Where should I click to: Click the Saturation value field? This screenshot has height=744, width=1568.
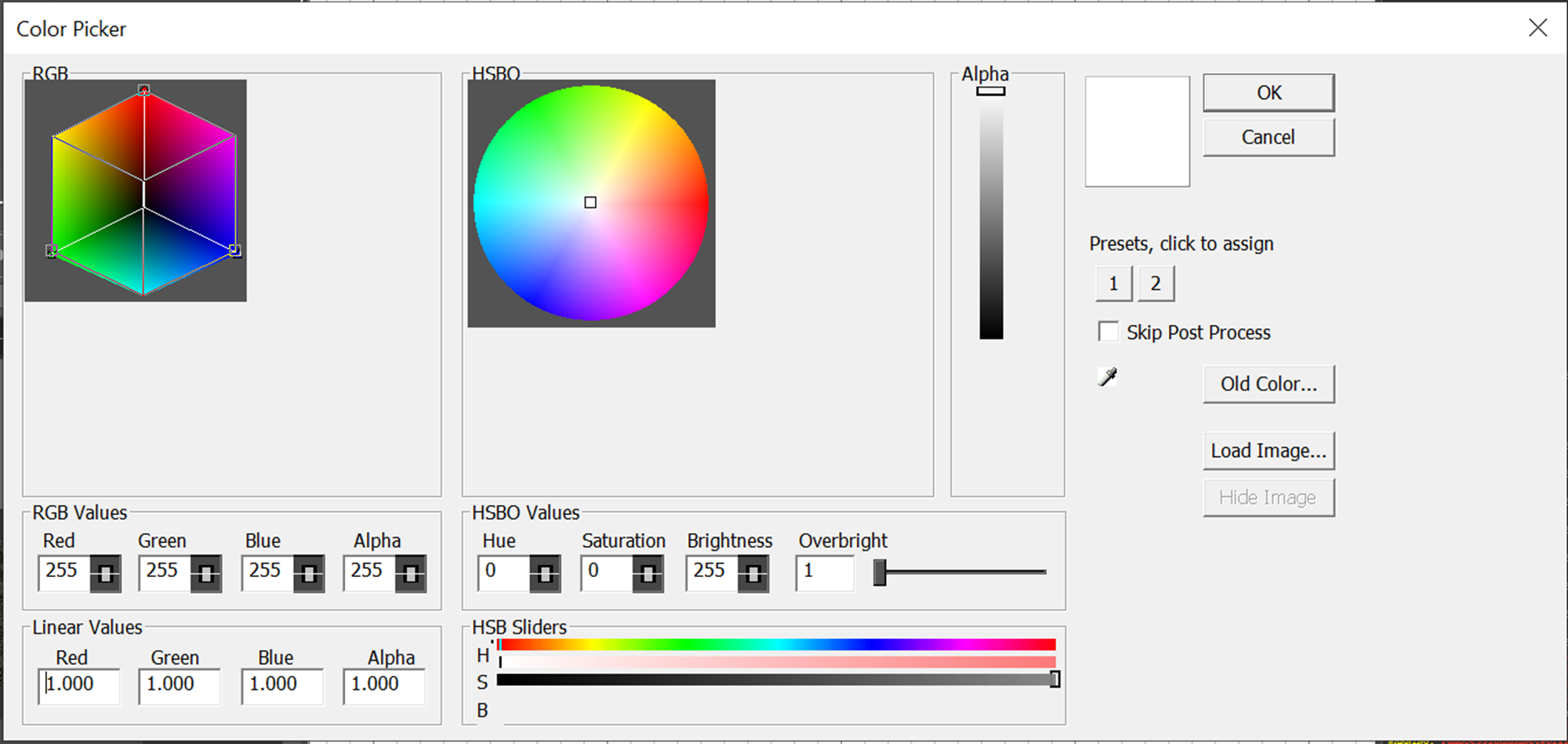point(606,574)
